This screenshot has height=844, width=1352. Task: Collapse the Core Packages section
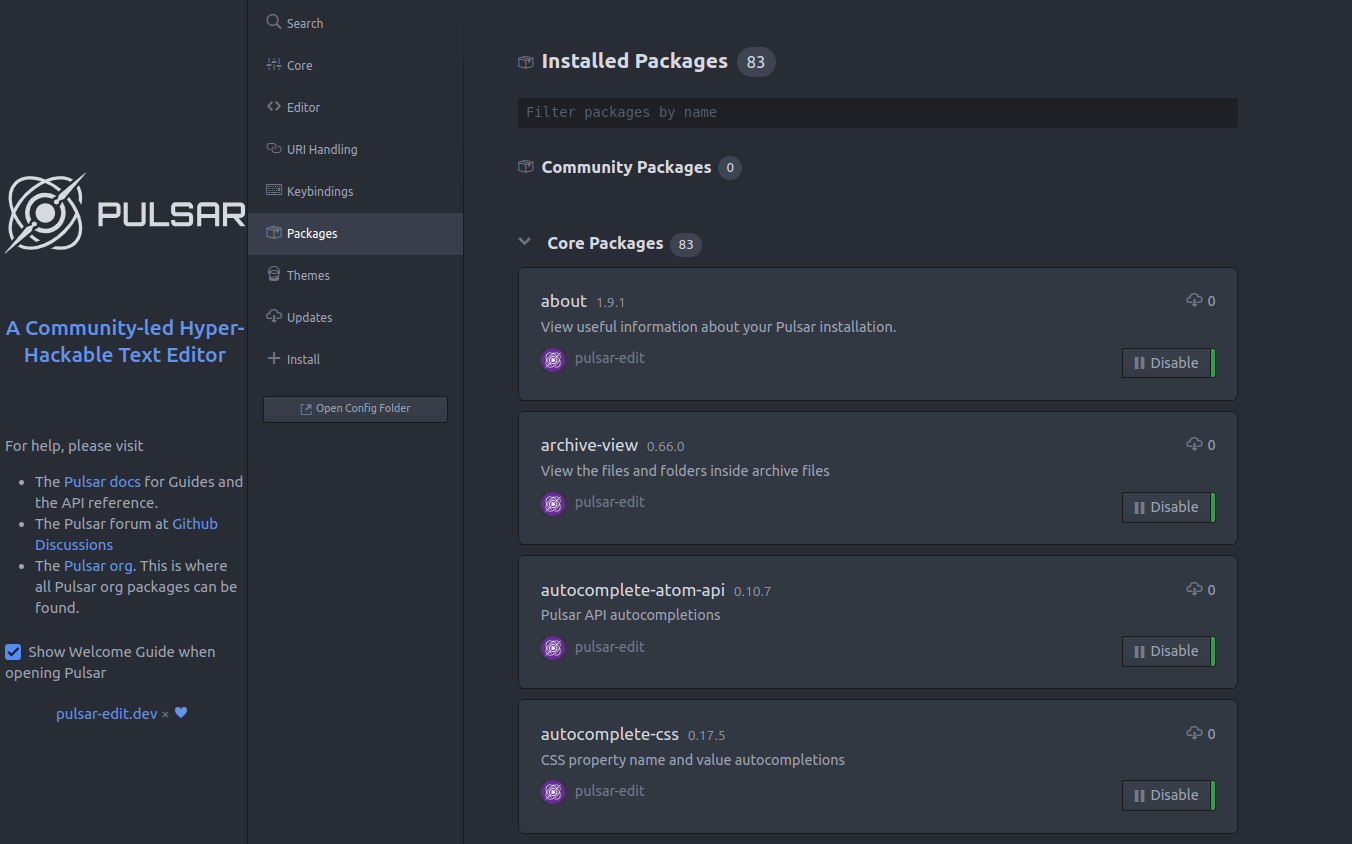pyautogui.click(x=525, y=242)
